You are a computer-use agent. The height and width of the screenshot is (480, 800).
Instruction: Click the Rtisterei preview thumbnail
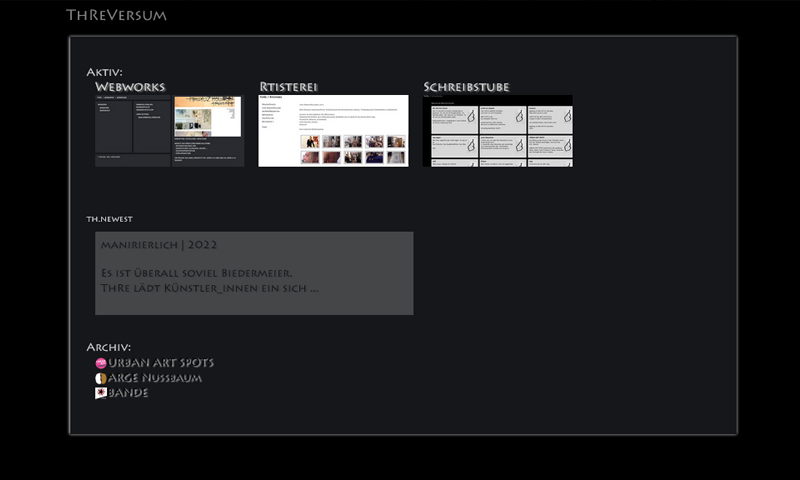tap(334, 131)
